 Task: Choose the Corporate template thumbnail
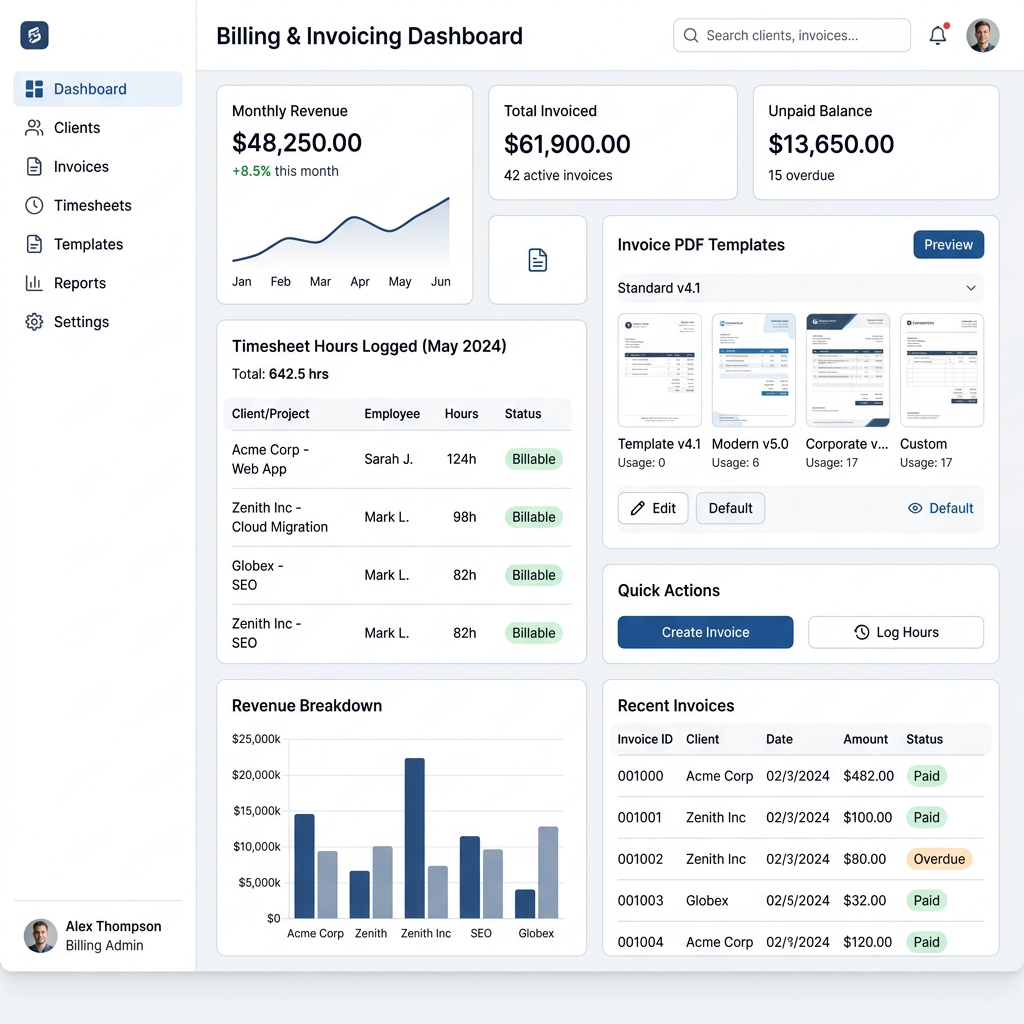[847, 370]
